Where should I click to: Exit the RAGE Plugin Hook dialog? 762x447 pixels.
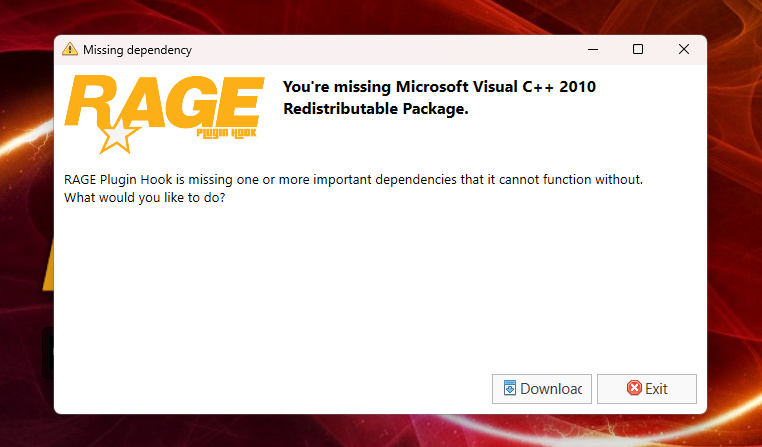(646, 389)
